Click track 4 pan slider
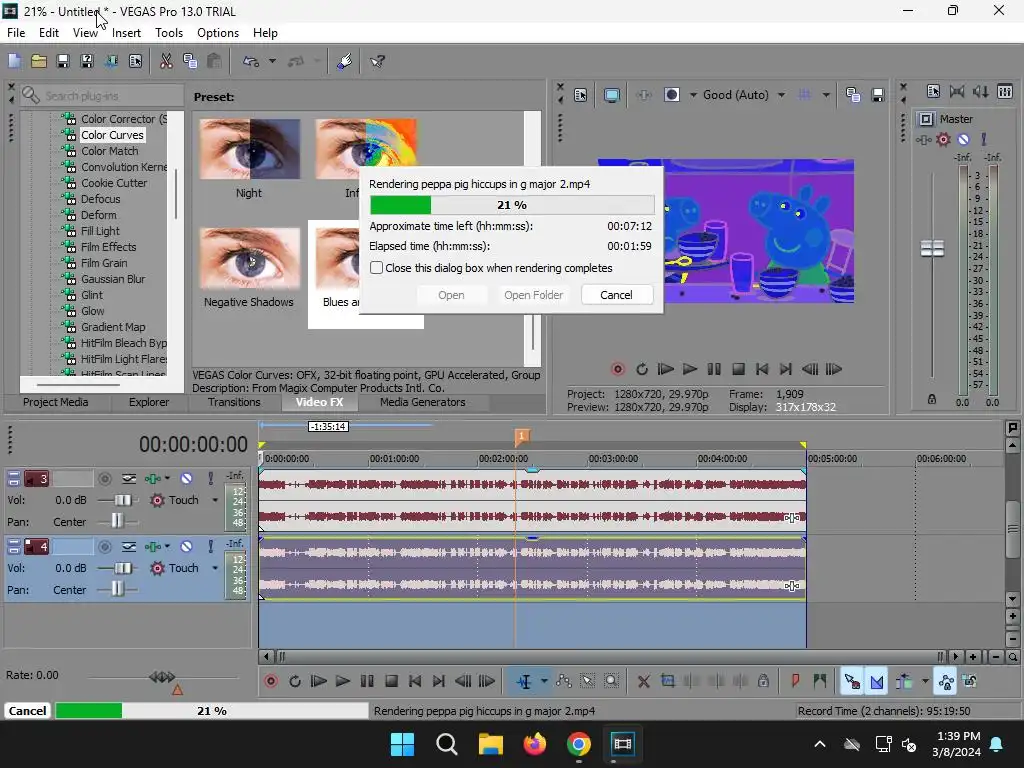 point(117,589)
